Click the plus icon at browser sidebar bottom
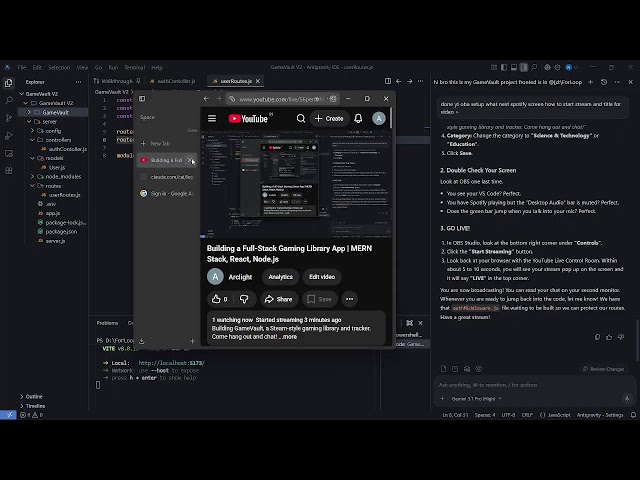Viewport: 640px width, 480px height. click(192, 341)
